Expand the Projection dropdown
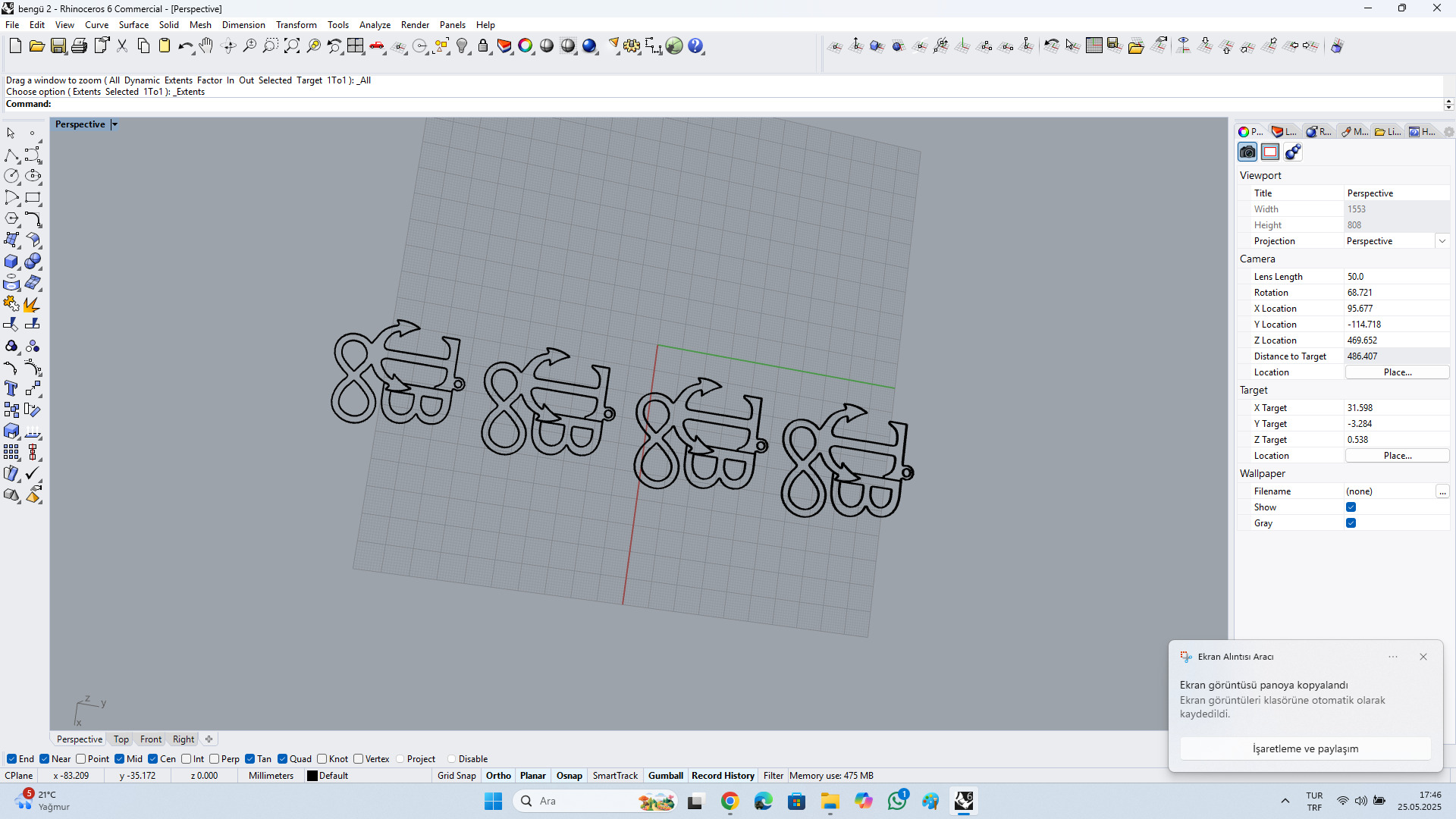The width and height of the screenshot is (1456, 819). (x=1442, y=241)
